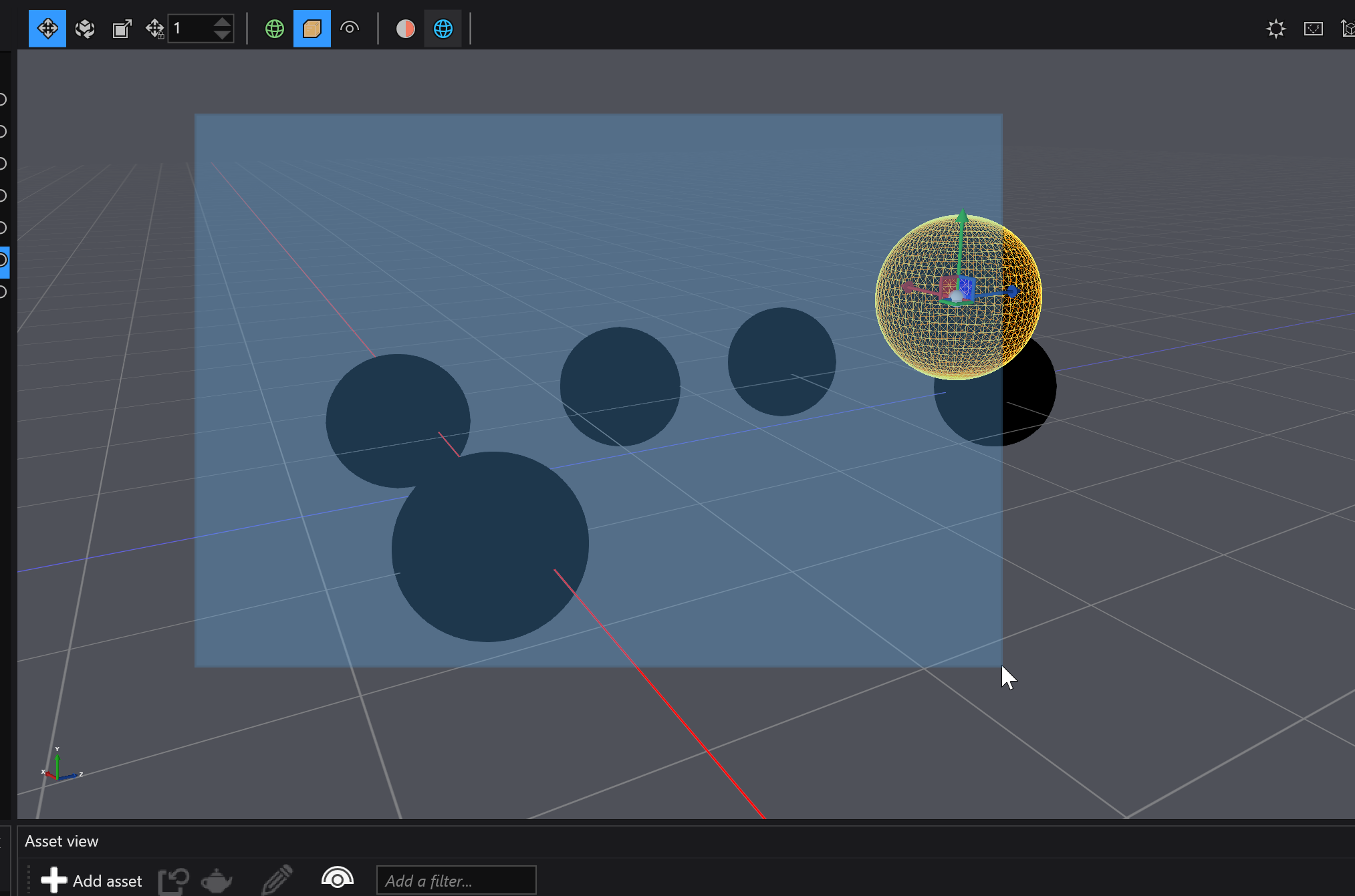The image size is (1355, 896).
Task: Decrease snap value with down arrow
Action: point(223,35)
